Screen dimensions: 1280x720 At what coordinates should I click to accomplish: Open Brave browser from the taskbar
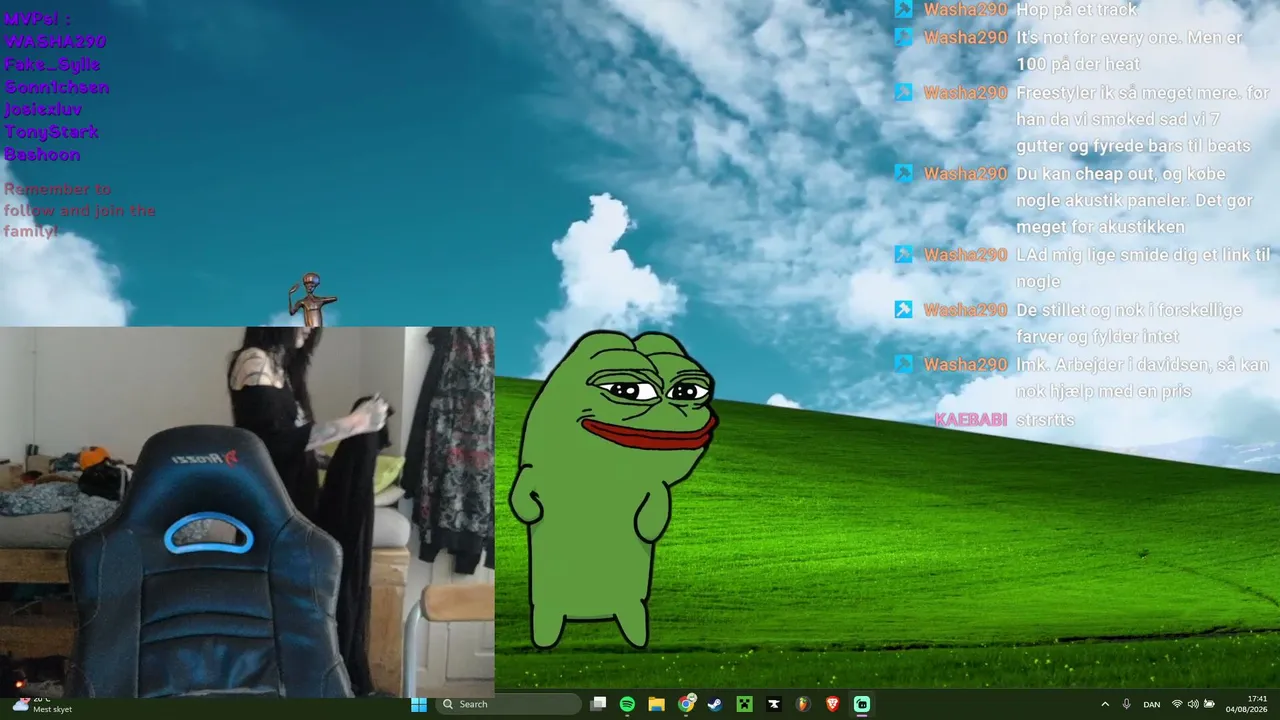click(832, 704)
